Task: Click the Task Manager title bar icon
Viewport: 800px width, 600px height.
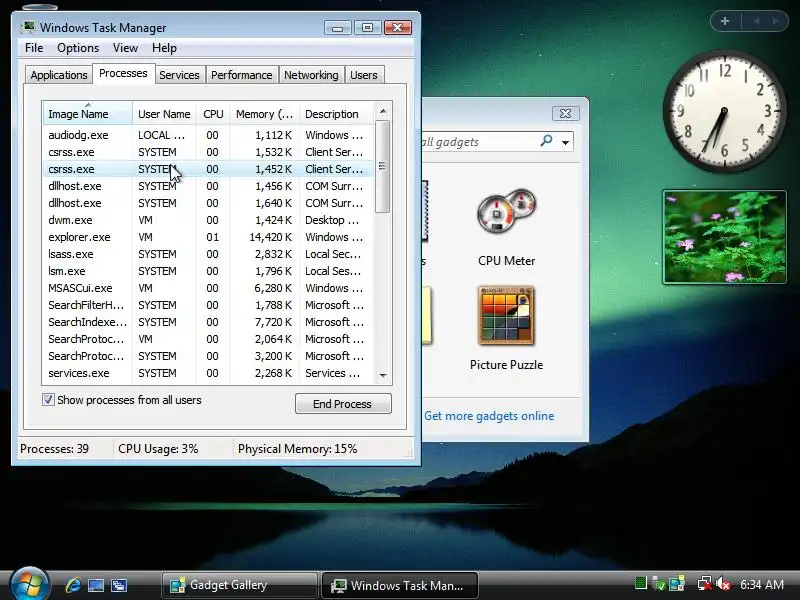Action: click(x=29, y=27)
